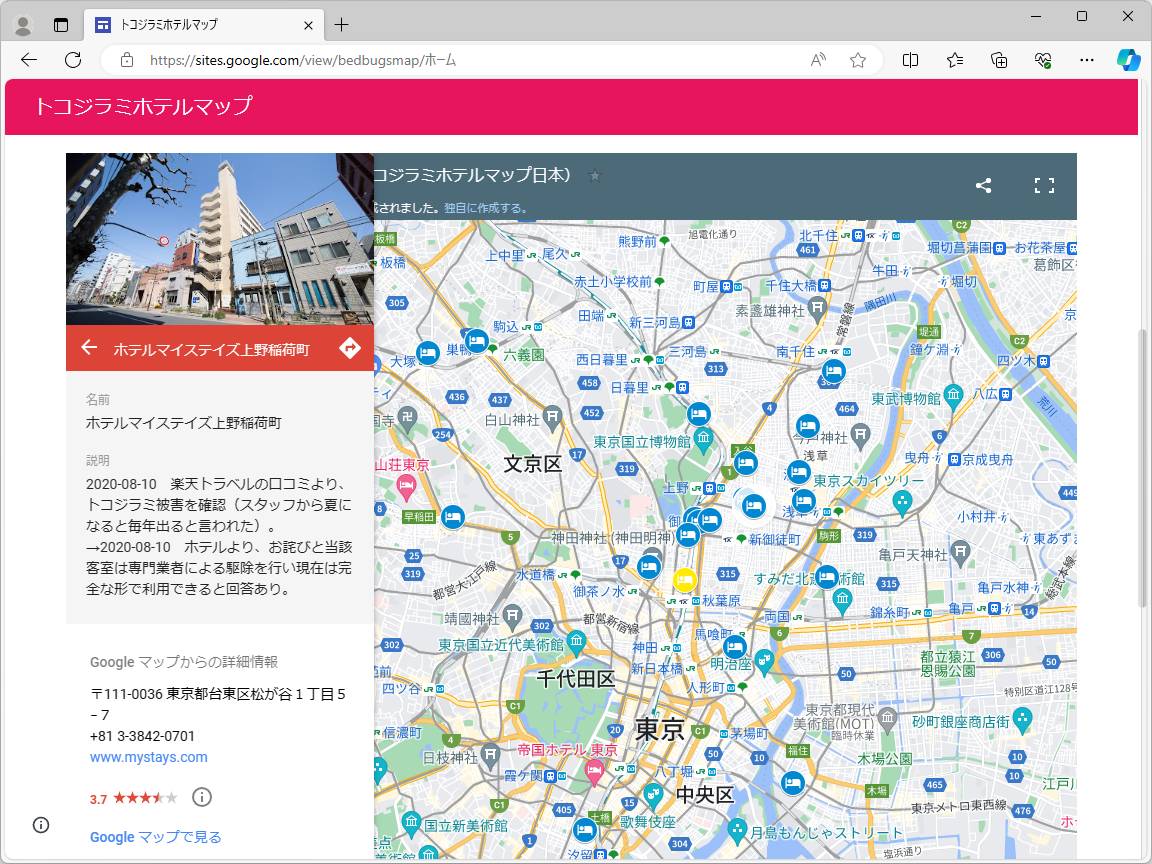Image resolution: width=1152 pixels, height=864 pixels.
Task: Reload the page with the refresh icon
Action: point(72,60)
